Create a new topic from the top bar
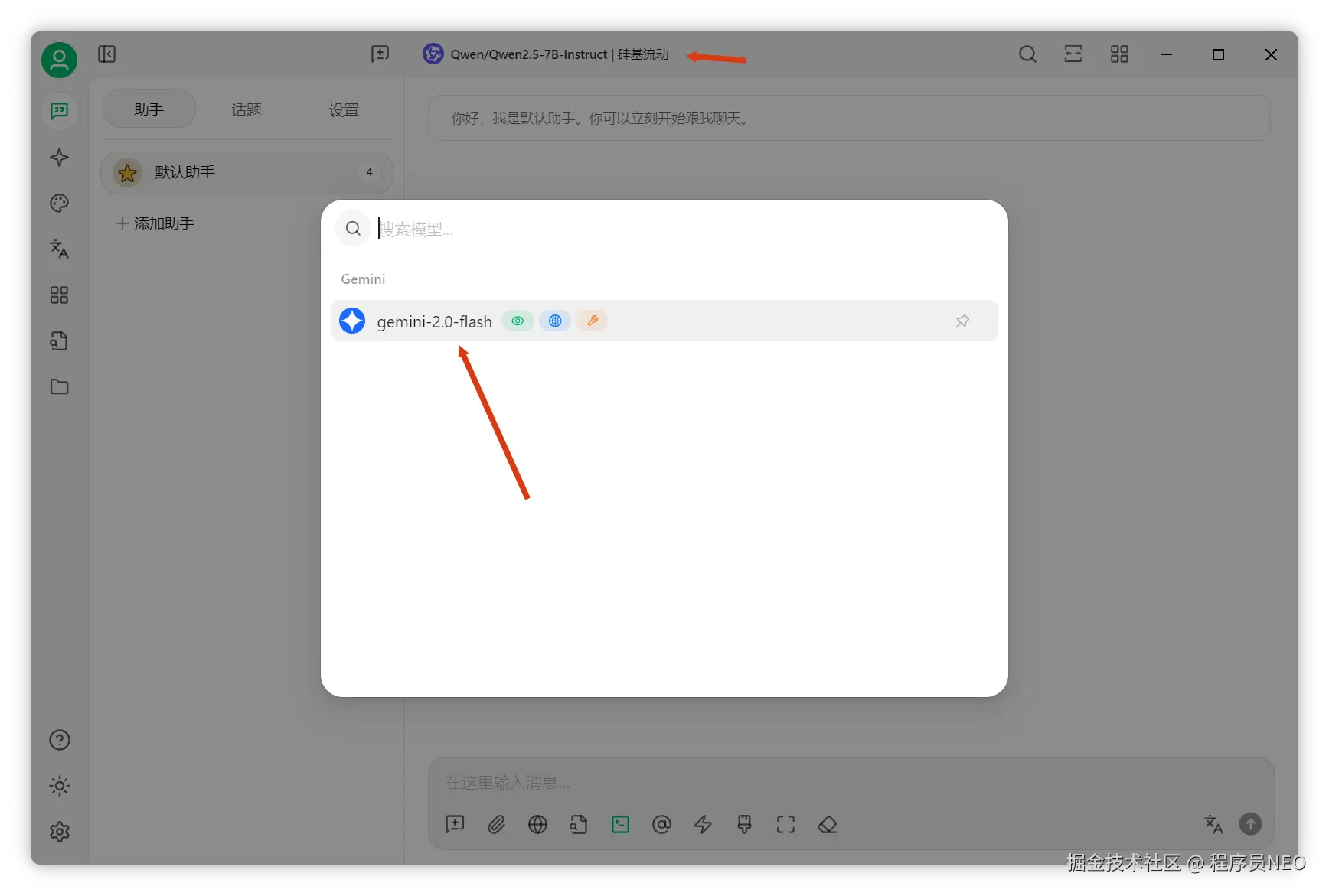The height and width of the screenshot is (896, 1329). click(x=380, y=54)
